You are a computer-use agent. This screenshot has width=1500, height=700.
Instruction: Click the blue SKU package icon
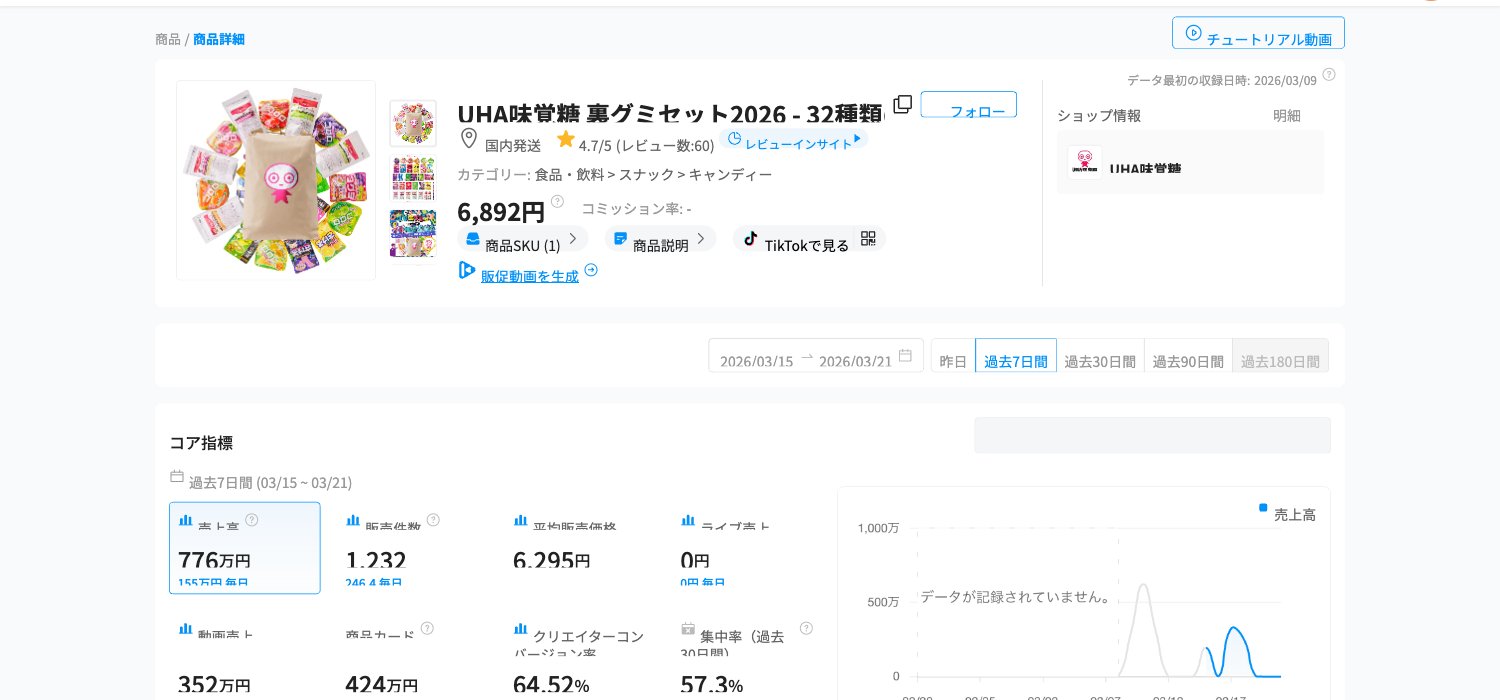pos(472,239)
